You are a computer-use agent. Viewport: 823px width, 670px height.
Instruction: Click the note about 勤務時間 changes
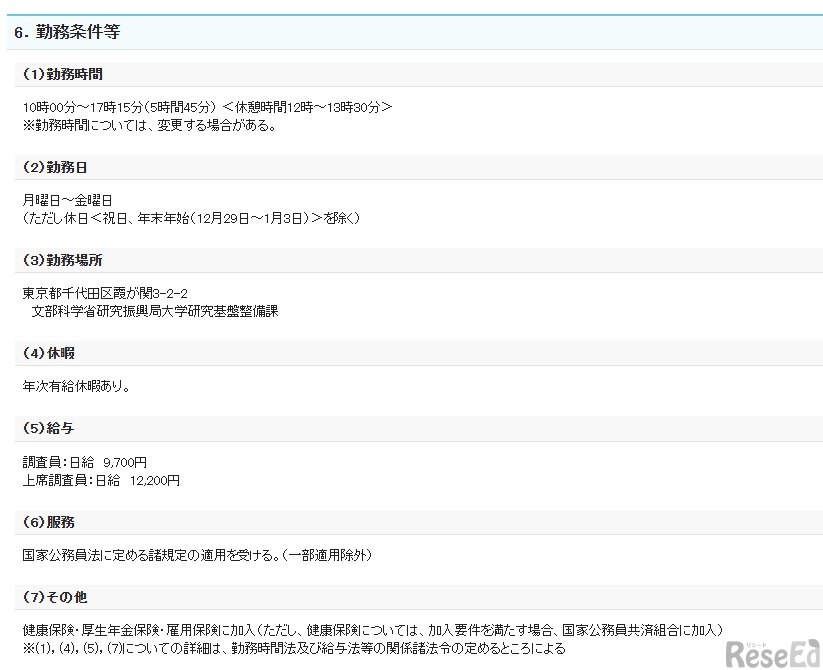click(x=149, y=125)
